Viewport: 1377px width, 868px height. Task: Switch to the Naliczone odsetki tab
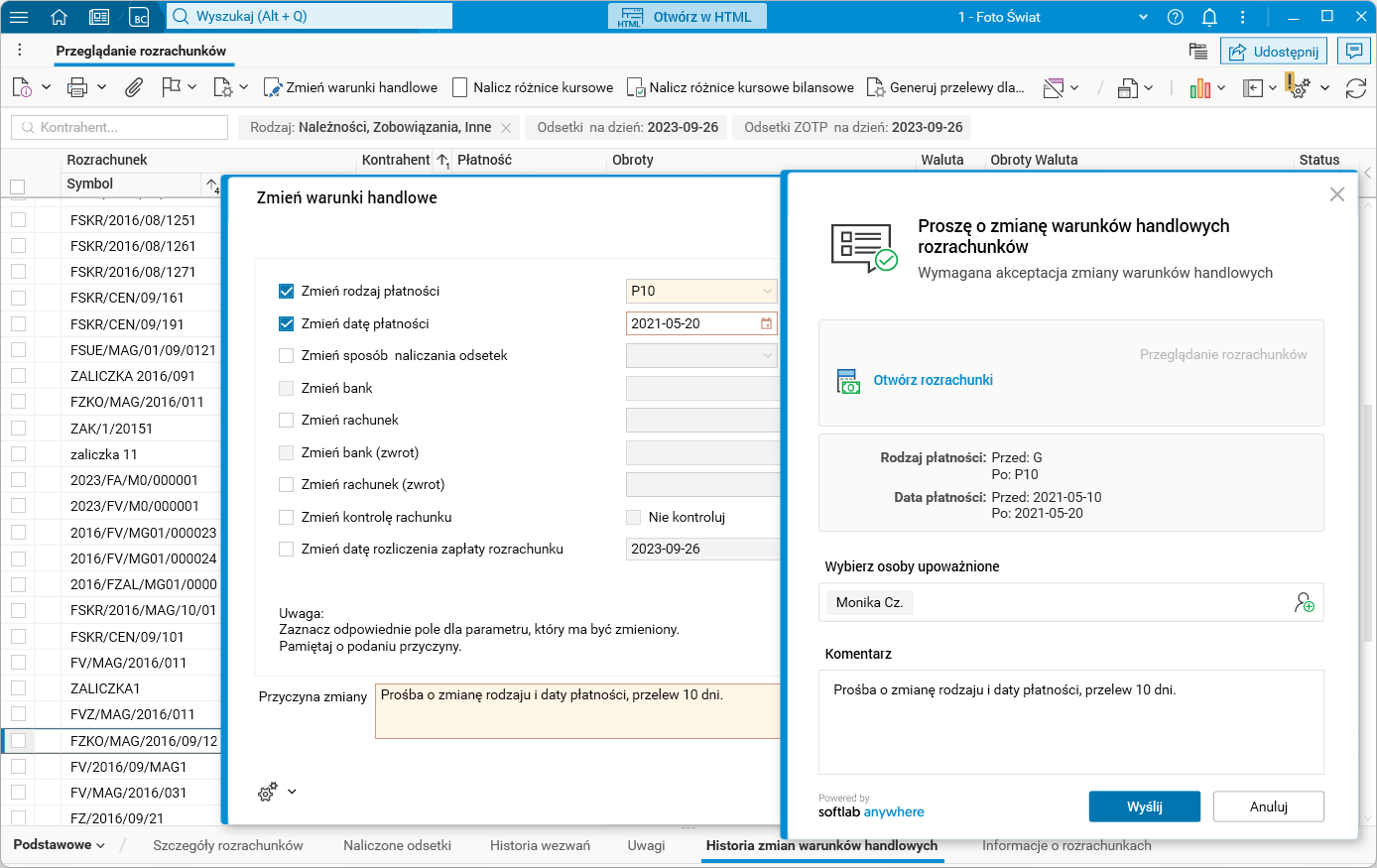tap(397, 845)
